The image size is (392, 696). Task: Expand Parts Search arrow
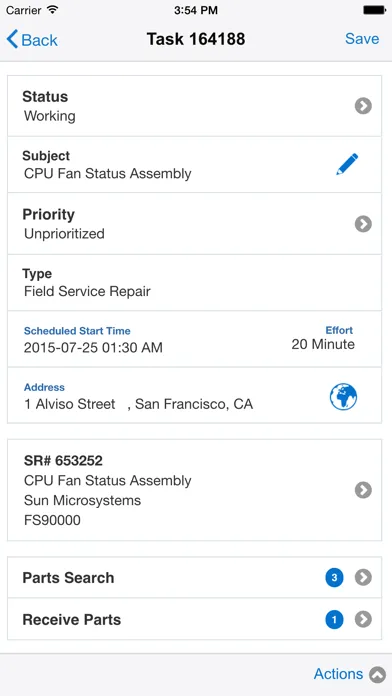pos(363,577)
